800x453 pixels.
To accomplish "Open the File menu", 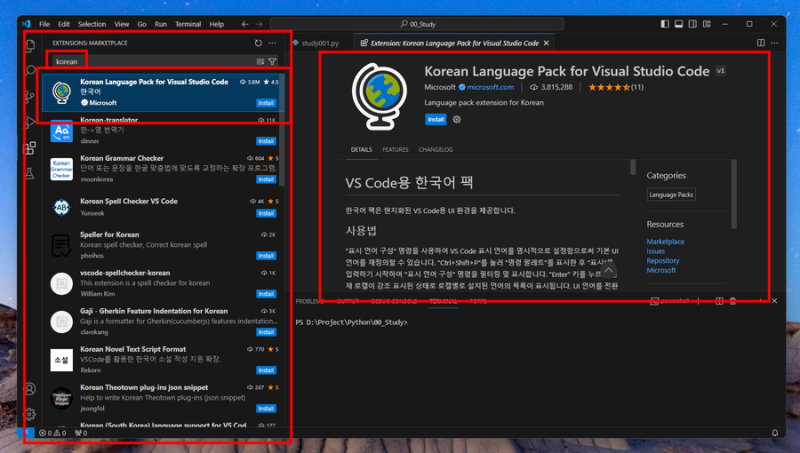I will click(x=44, y=24).
